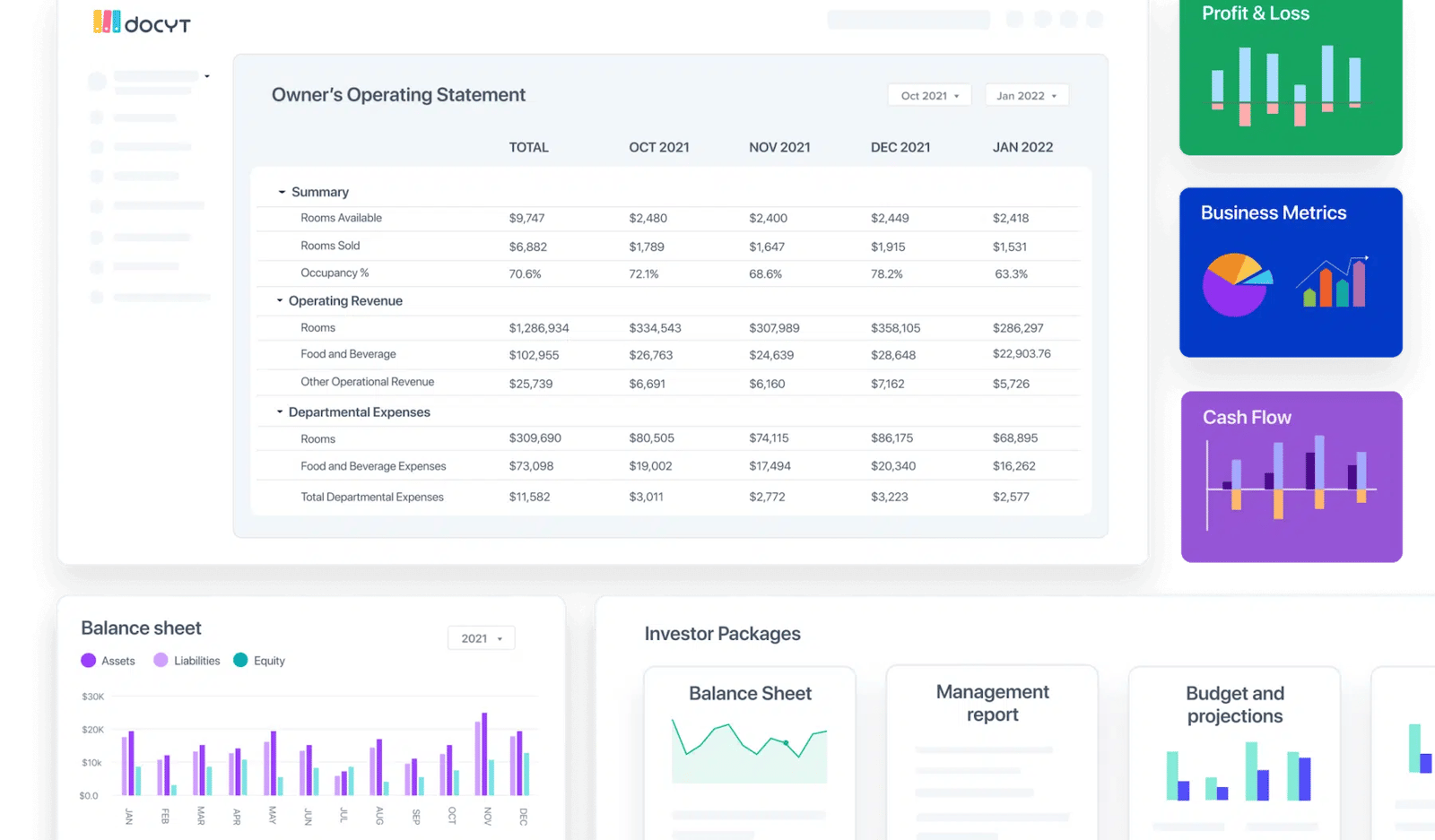Toggle the Equity legend swatch
The image size is (1435, 840).
[240, 661]
